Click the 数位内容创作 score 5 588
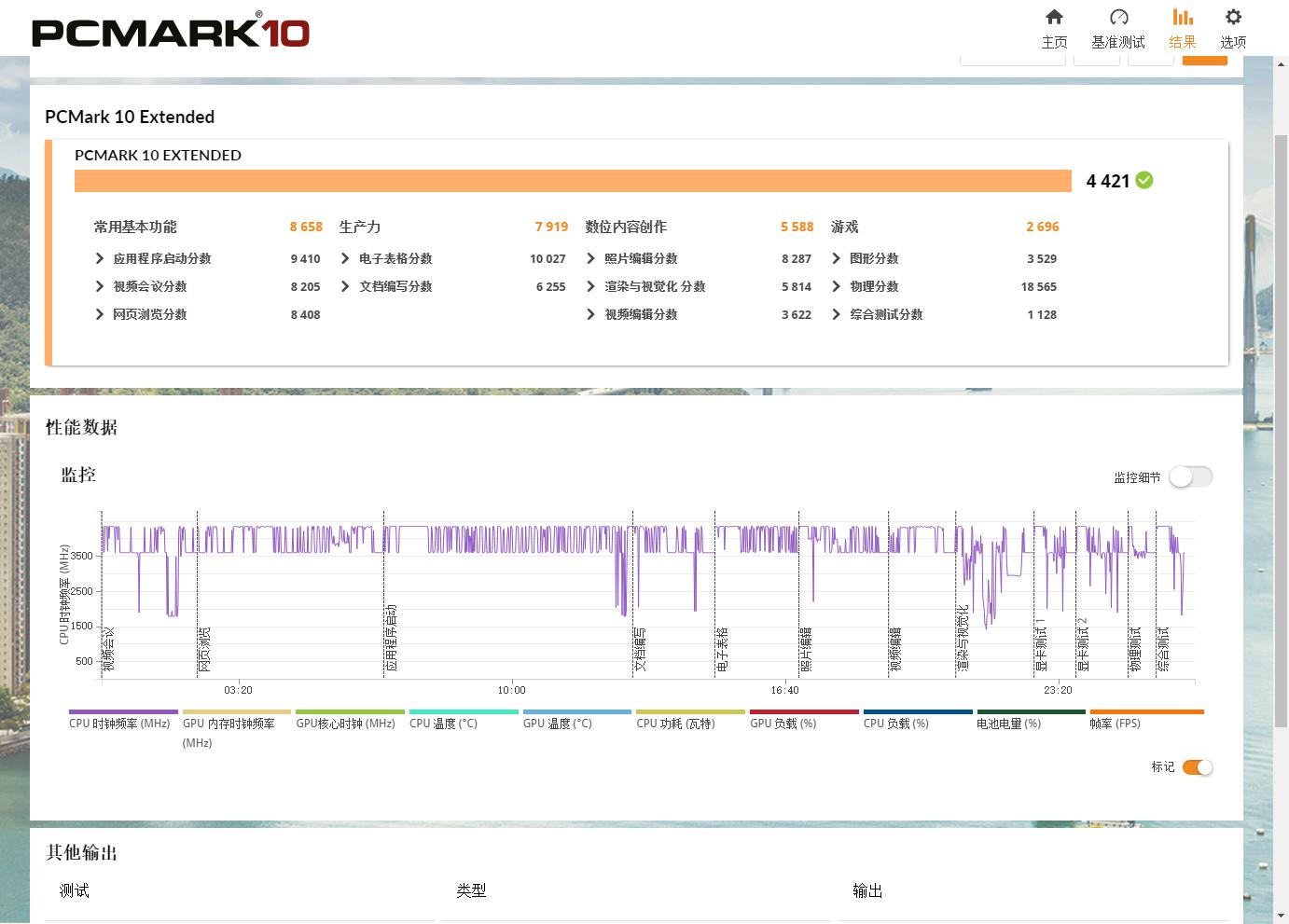1289x924 pixels. 797,227
